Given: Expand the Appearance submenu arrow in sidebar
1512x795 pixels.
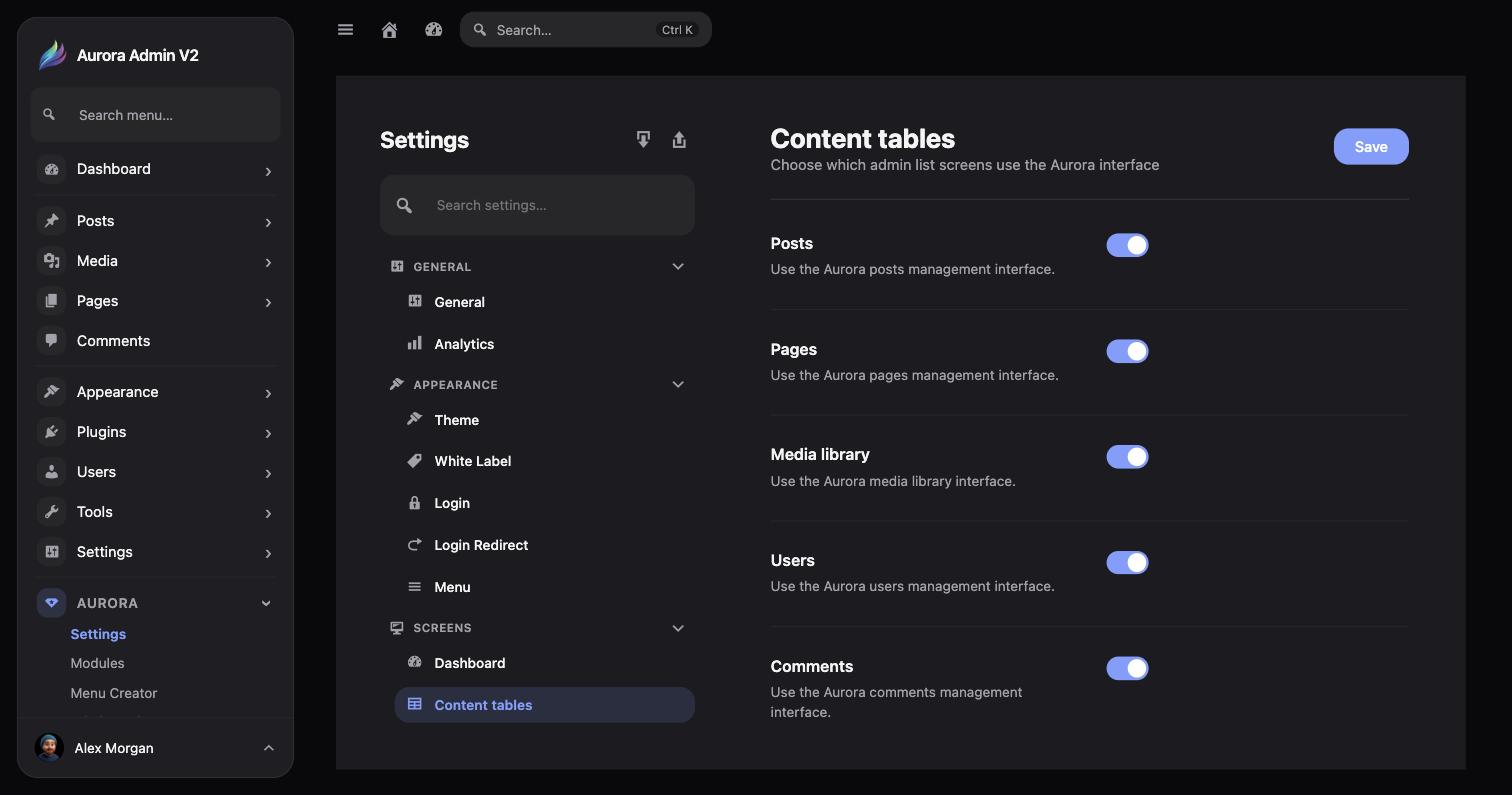Looking at the screenshot, I should pyautogui.click(x=268, y=393).
